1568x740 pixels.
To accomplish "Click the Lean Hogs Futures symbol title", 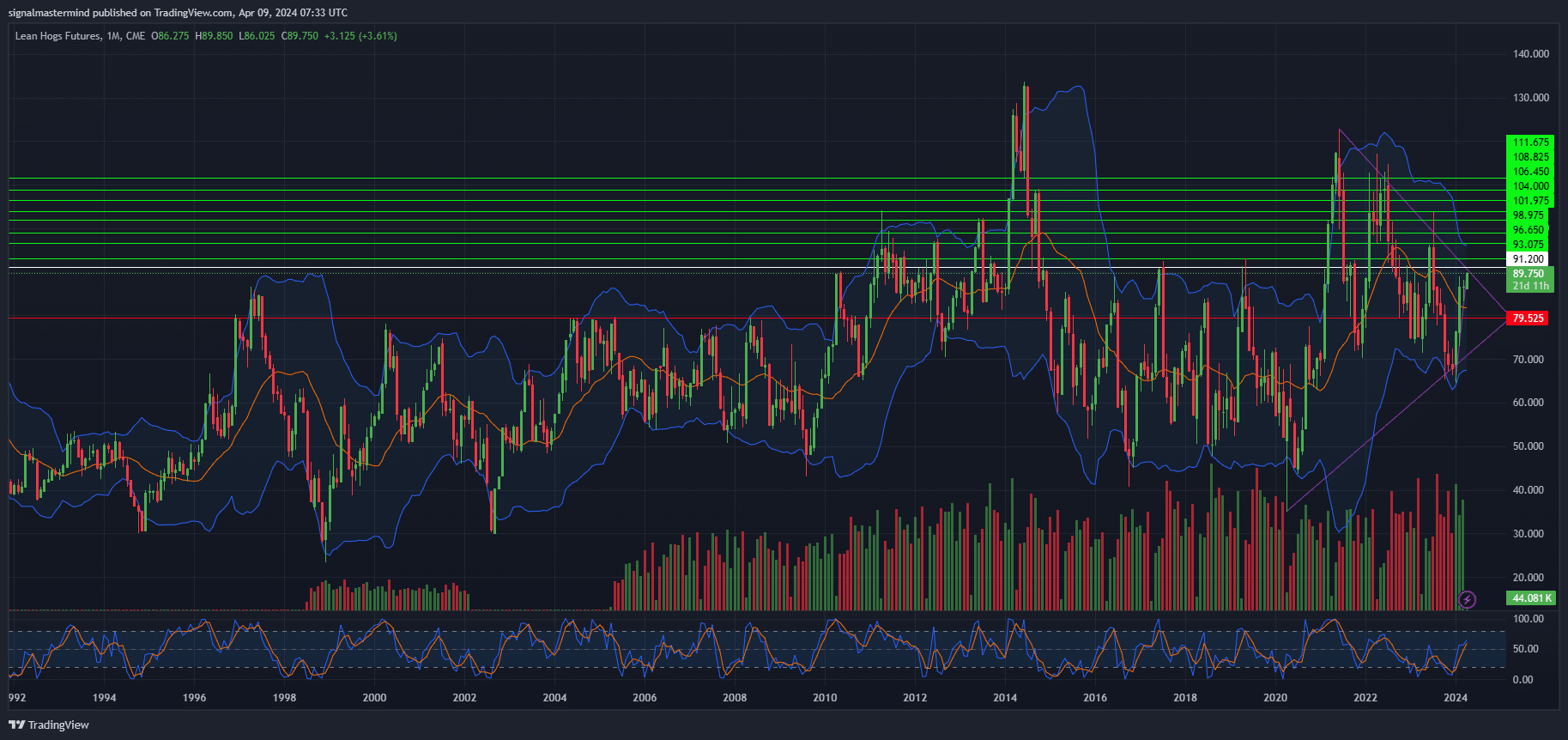I will [x=58, y=36].
